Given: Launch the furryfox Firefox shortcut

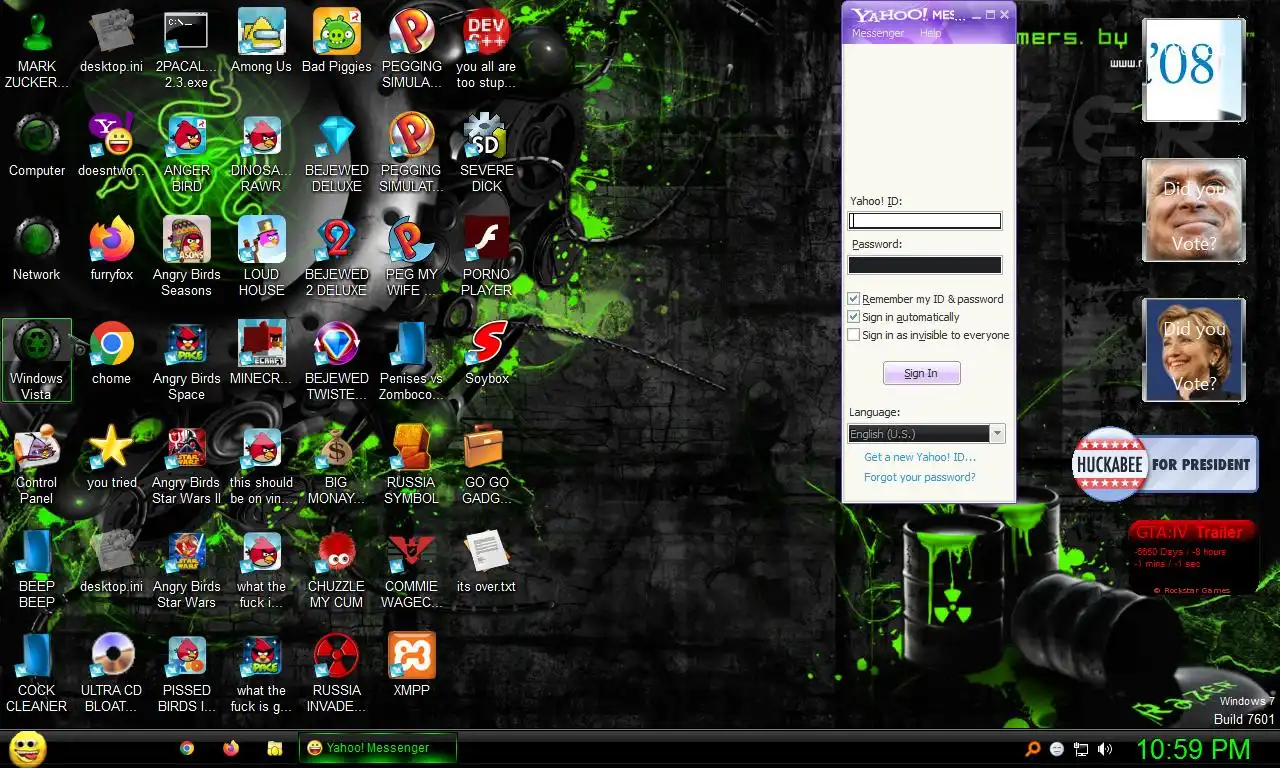Looking at the screenshot, I should (111, 250).
